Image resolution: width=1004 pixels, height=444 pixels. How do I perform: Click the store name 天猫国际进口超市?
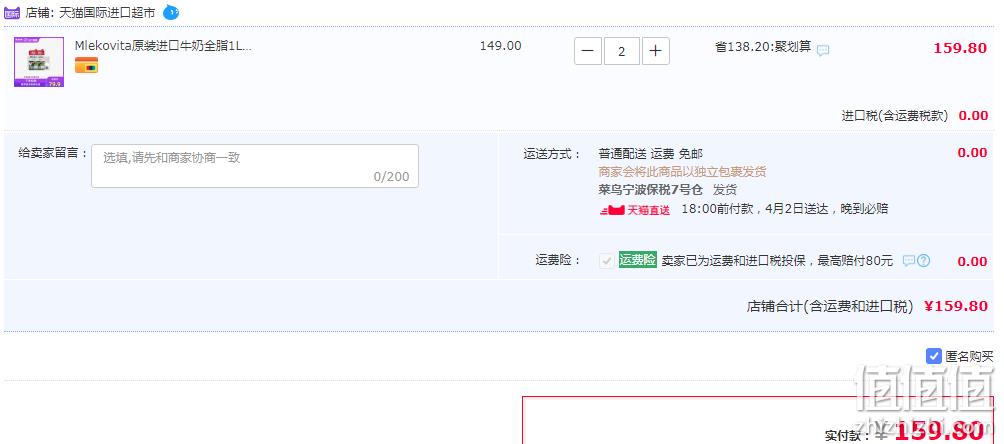(107, 12)
